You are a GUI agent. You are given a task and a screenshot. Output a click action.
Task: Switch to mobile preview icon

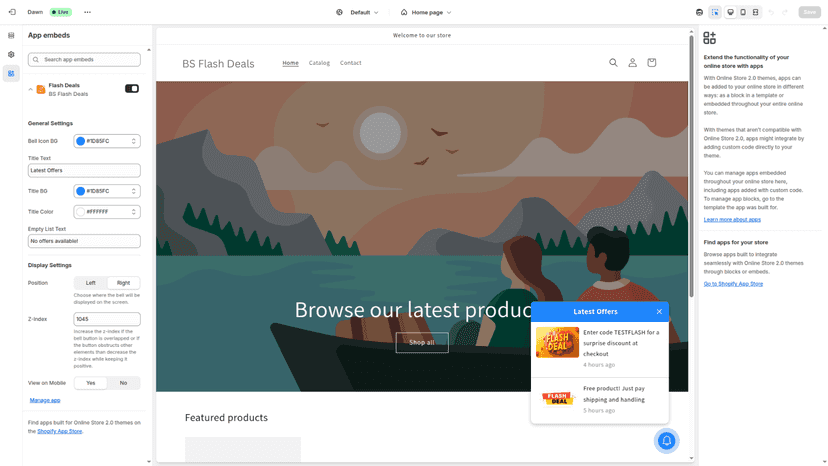pyautogui.click(x=743, y=12)
